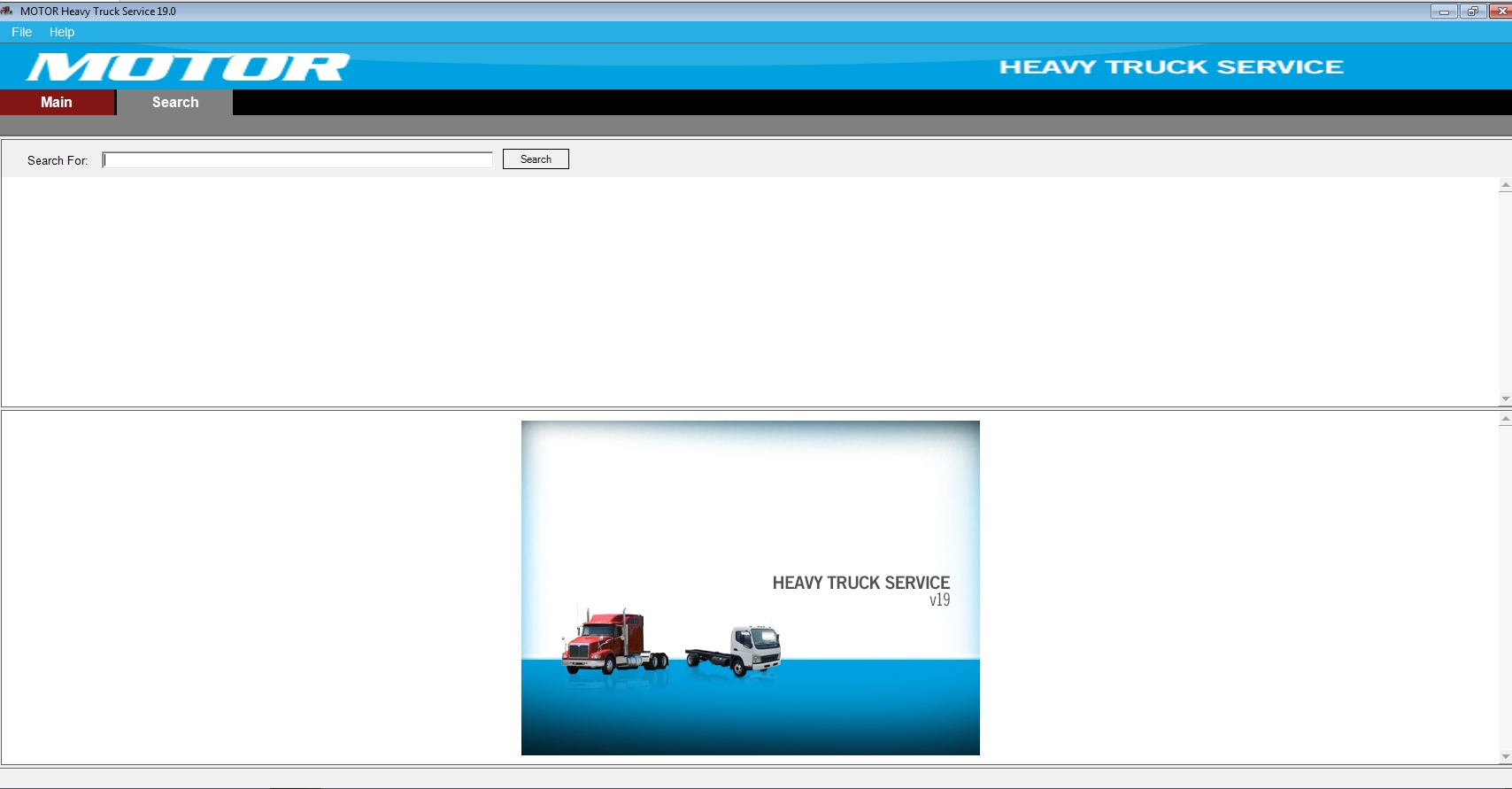Click the MOTOR logo banner
Viewport: 1512px width, 789px height.
[x=188, y=66]
